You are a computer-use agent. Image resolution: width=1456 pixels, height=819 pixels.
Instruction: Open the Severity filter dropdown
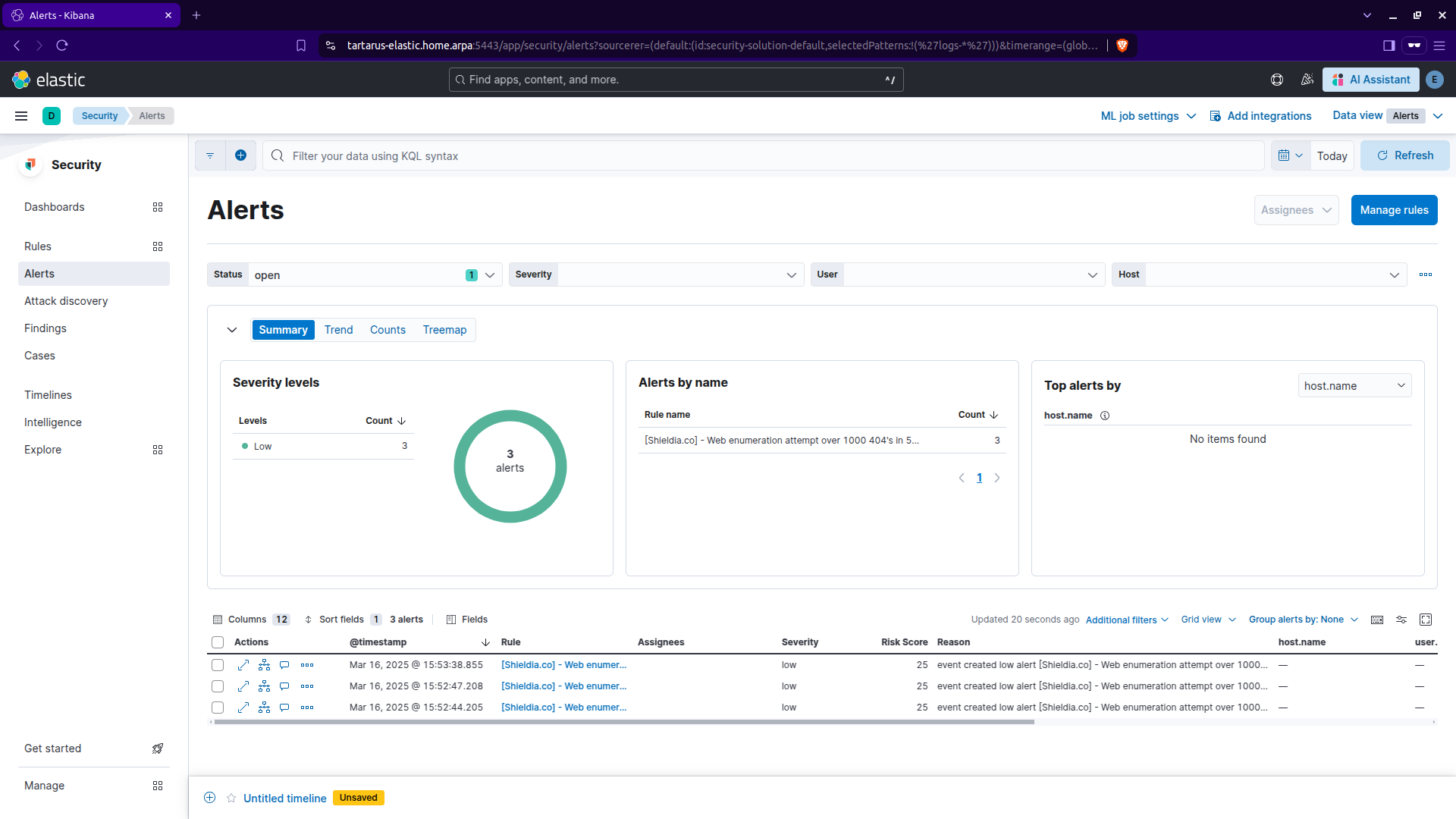tap(657, 275)
